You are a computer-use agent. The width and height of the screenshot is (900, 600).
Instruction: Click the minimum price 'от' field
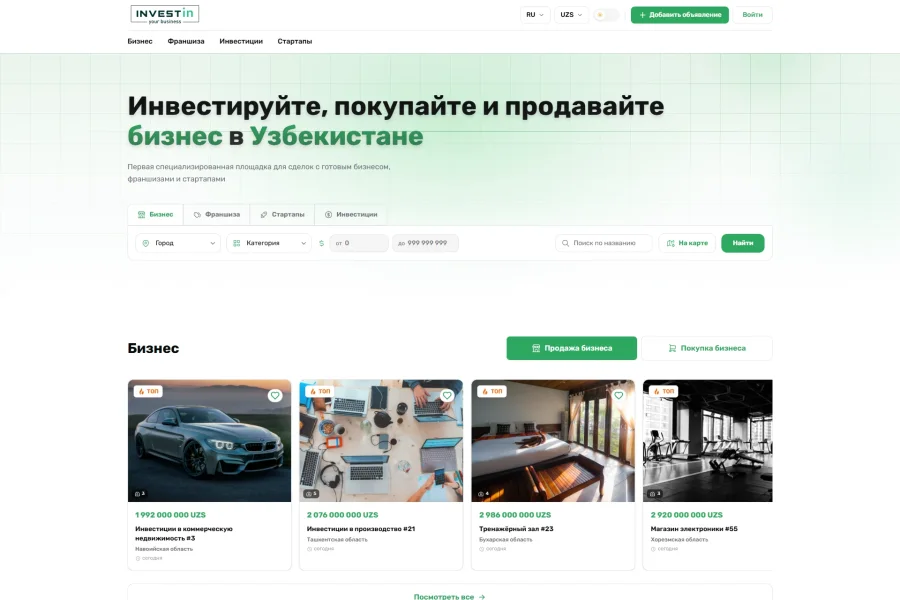pos(359,243)
